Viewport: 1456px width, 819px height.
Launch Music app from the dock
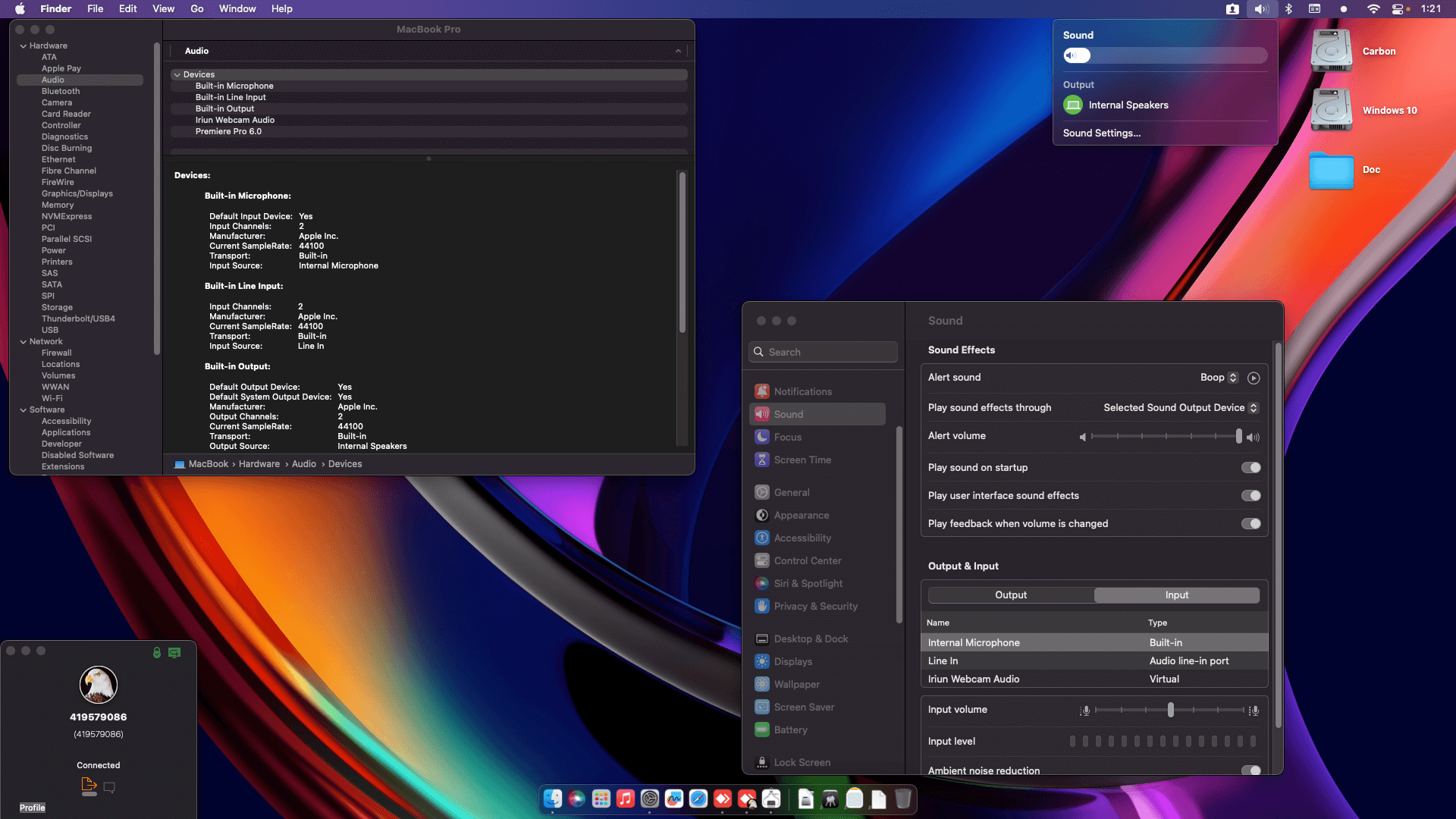coord(626,799)
